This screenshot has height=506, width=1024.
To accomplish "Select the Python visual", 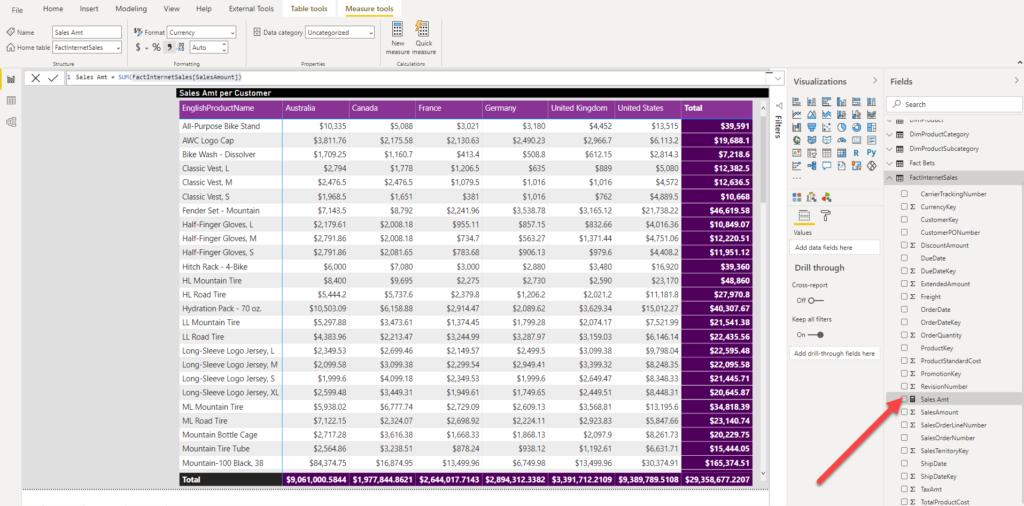I will [x=871, y=153].
